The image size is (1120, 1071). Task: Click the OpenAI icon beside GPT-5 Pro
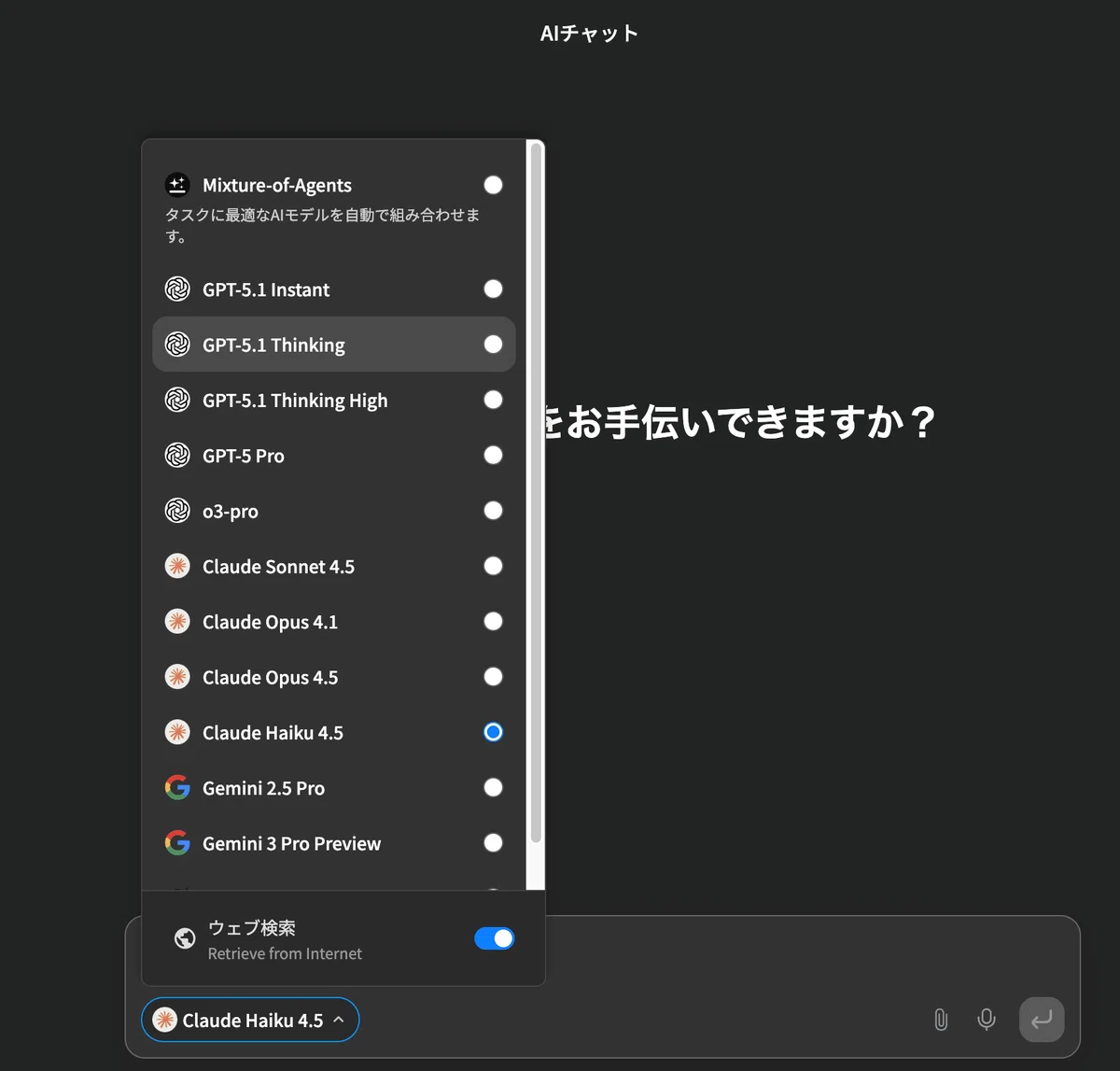tap(177, 455)
